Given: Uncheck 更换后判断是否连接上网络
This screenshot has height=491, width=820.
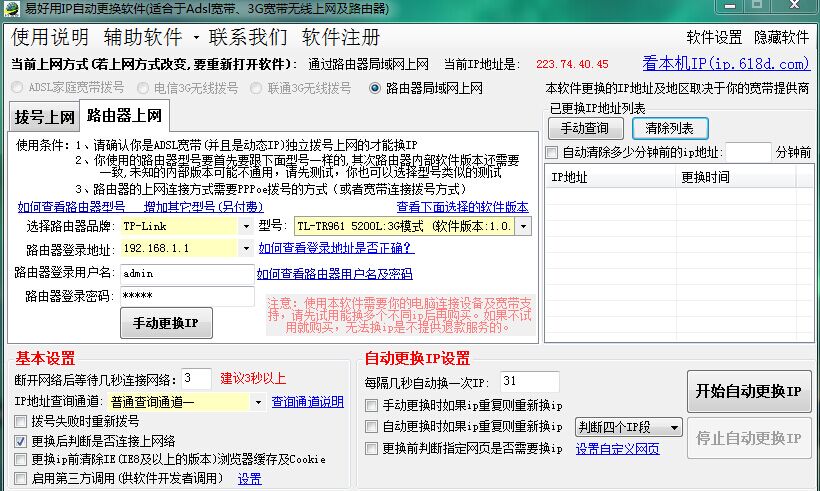Looking at the screenshot, I should 22,440.
